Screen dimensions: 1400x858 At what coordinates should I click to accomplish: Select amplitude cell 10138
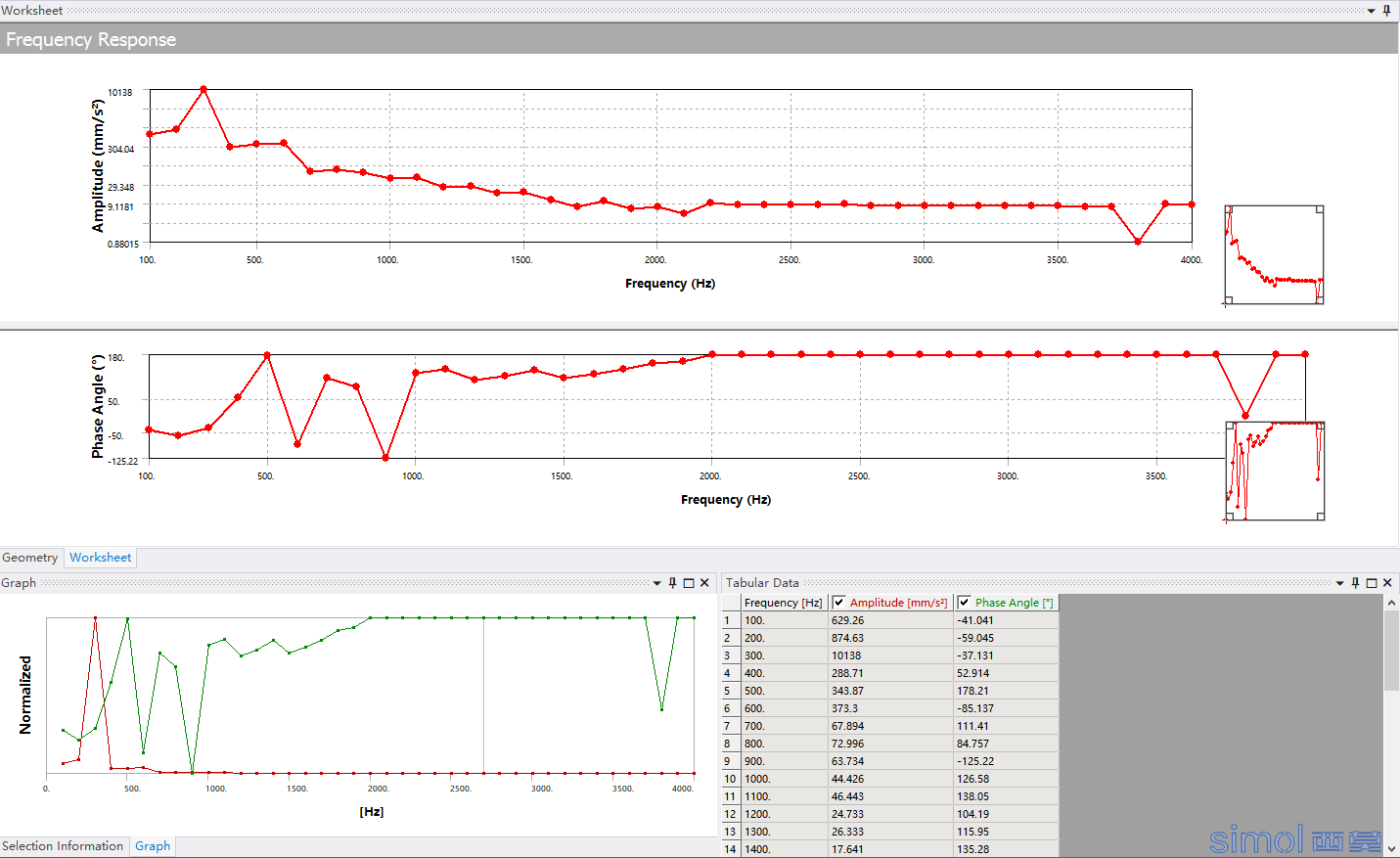890,655
